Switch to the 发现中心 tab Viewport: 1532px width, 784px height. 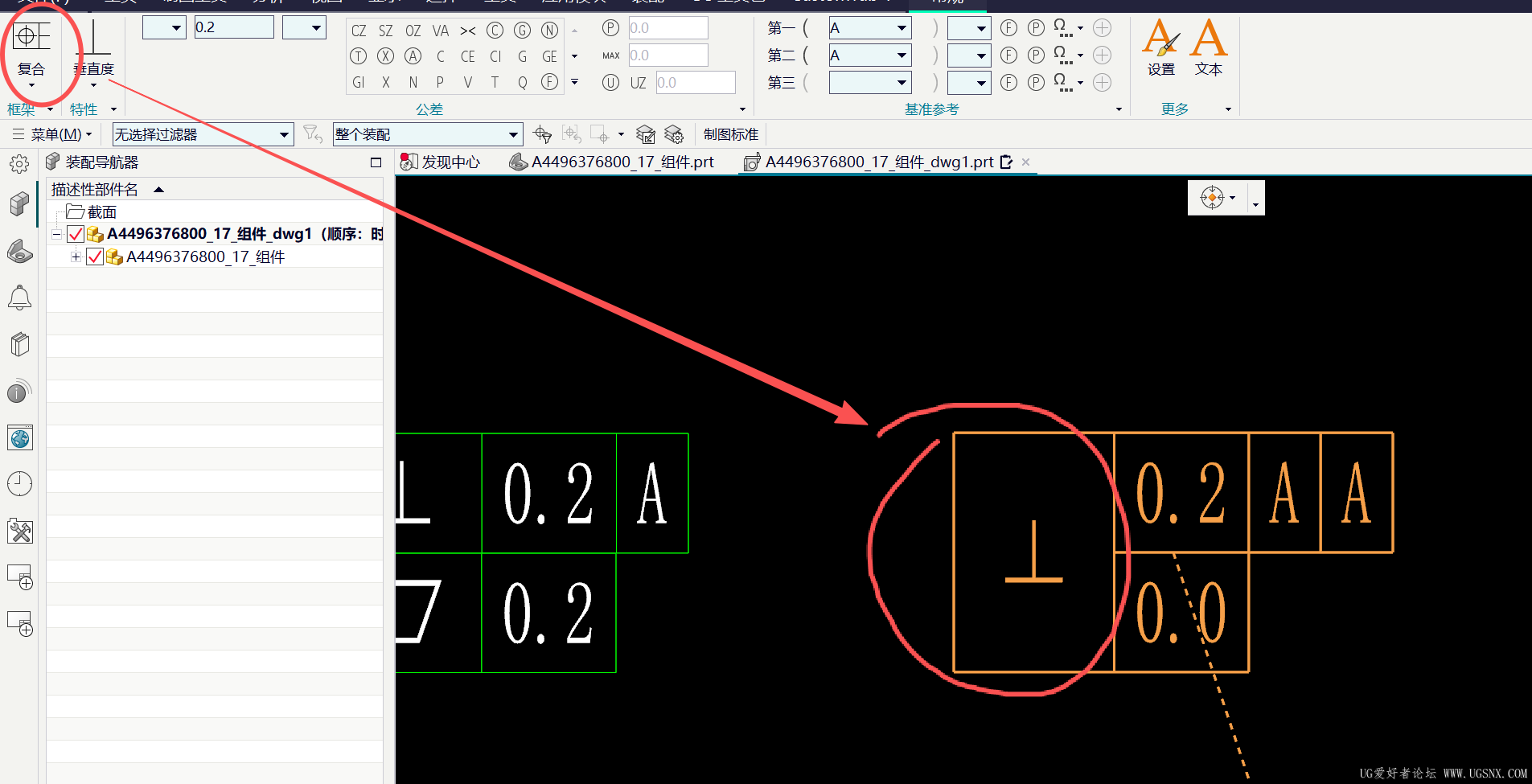[440, 162]
